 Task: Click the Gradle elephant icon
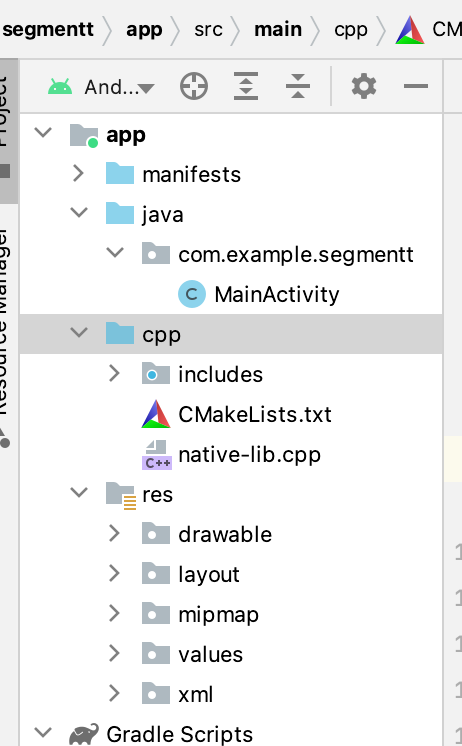[84, 734]
